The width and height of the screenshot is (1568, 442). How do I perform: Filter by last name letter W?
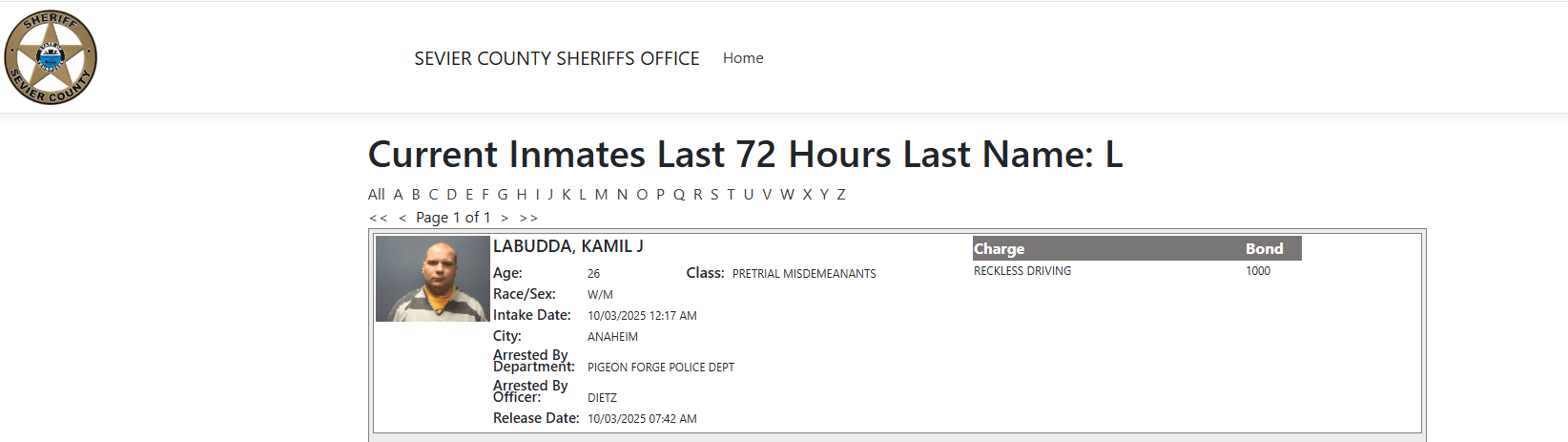pos(787,195)
